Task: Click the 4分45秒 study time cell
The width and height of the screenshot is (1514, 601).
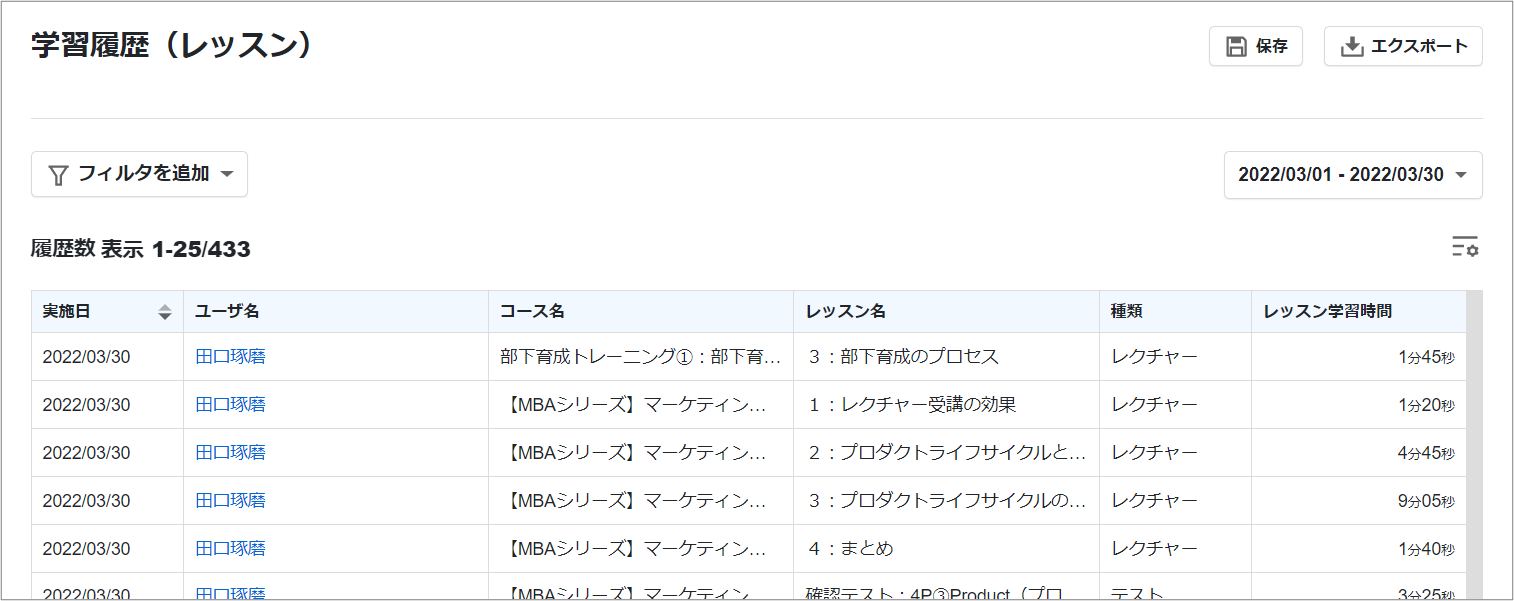Action: [x=1359, y=453]
